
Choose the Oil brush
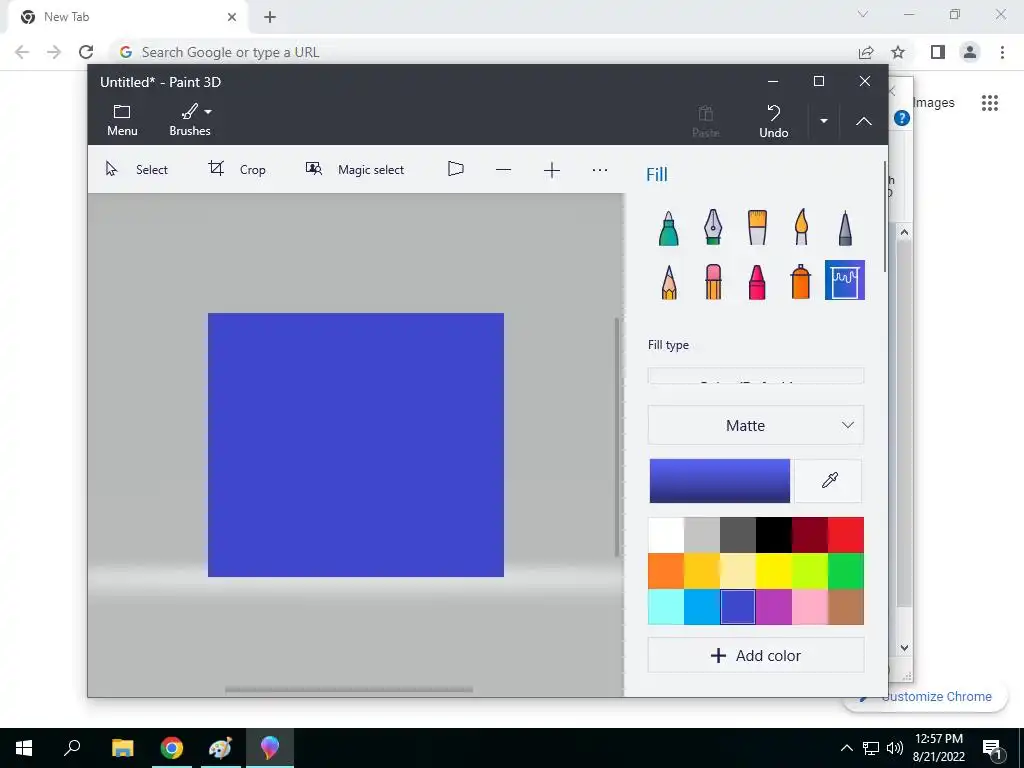pyautogui.click(x=757, y=228)
